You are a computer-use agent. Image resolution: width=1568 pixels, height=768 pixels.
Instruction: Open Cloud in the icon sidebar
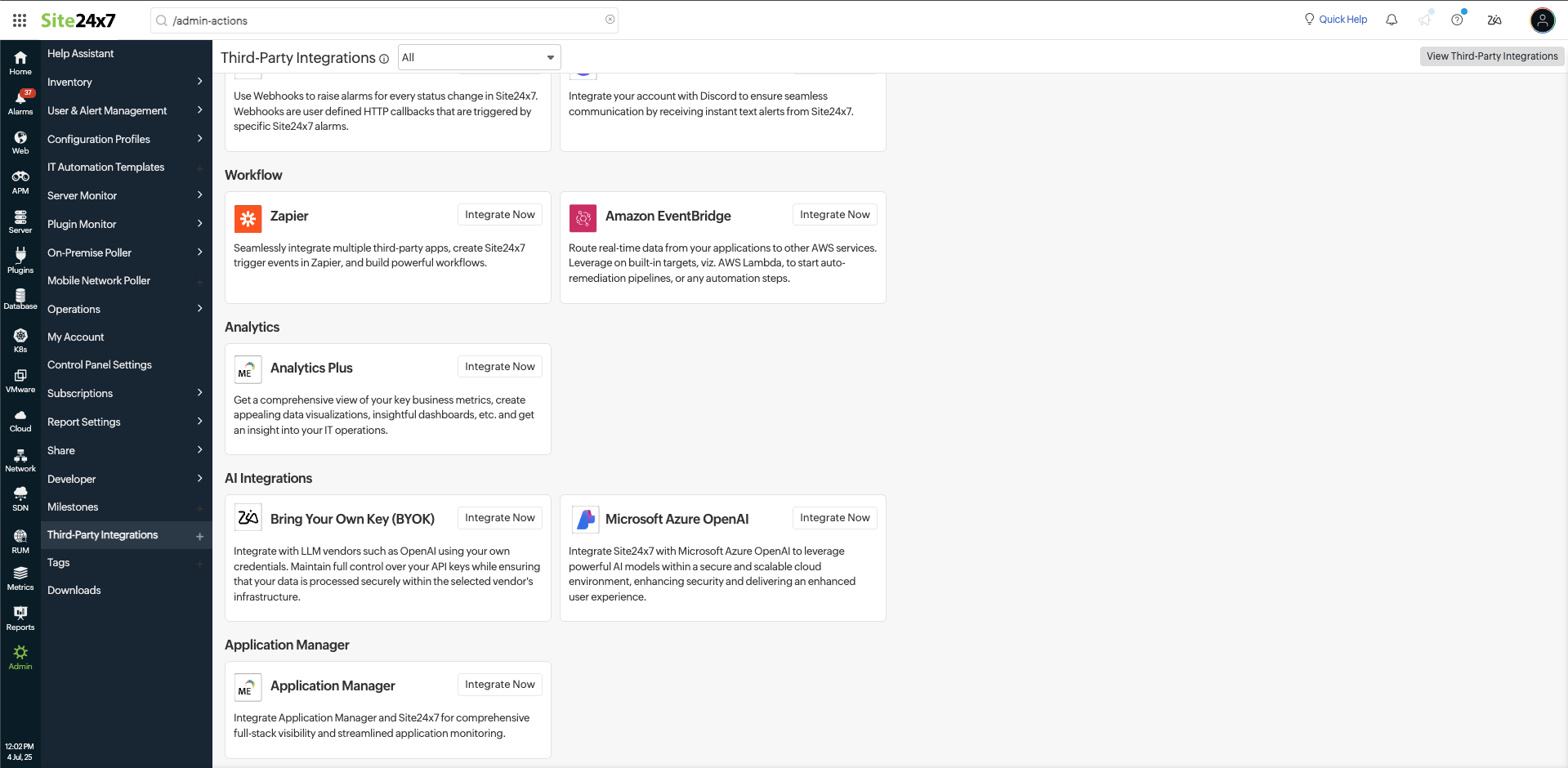(x=20, y=421)
